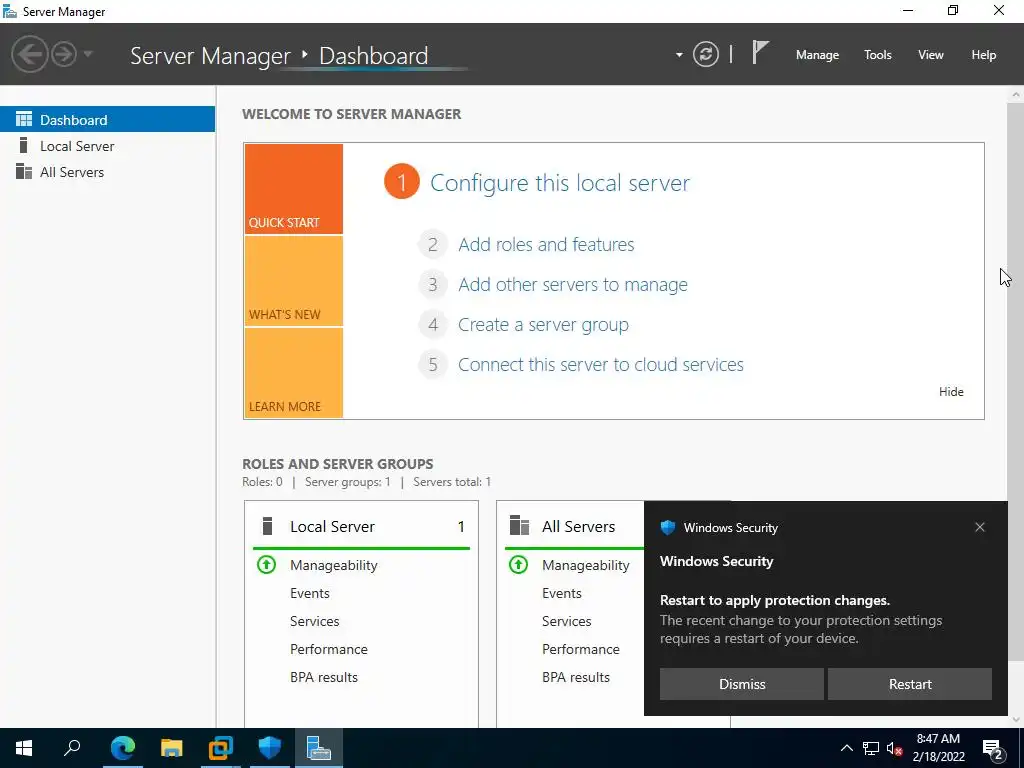
Task: Open the Manage menu
Action: 817,55
